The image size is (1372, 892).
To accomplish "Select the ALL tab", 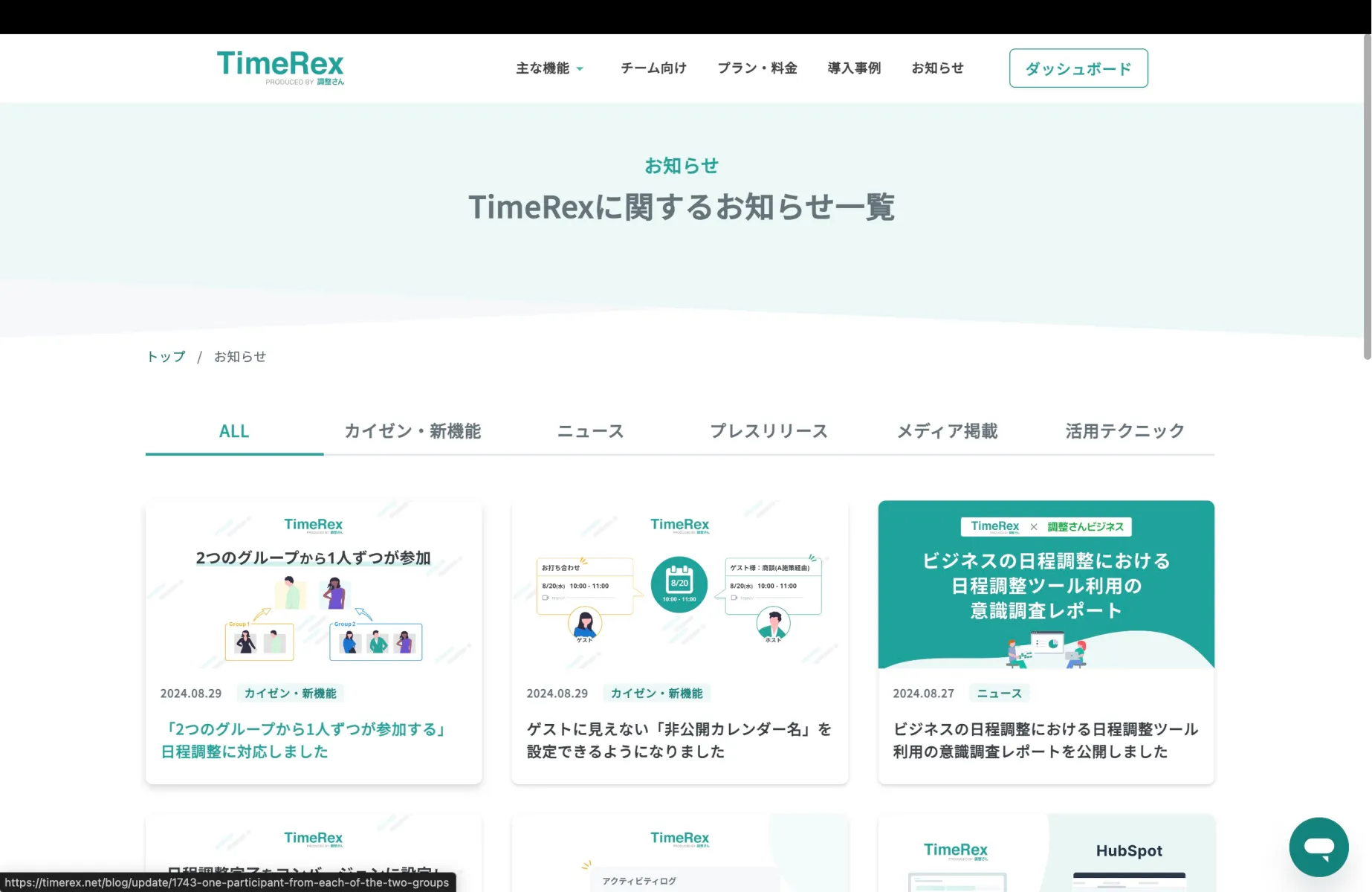I will [x=234, y=431].
